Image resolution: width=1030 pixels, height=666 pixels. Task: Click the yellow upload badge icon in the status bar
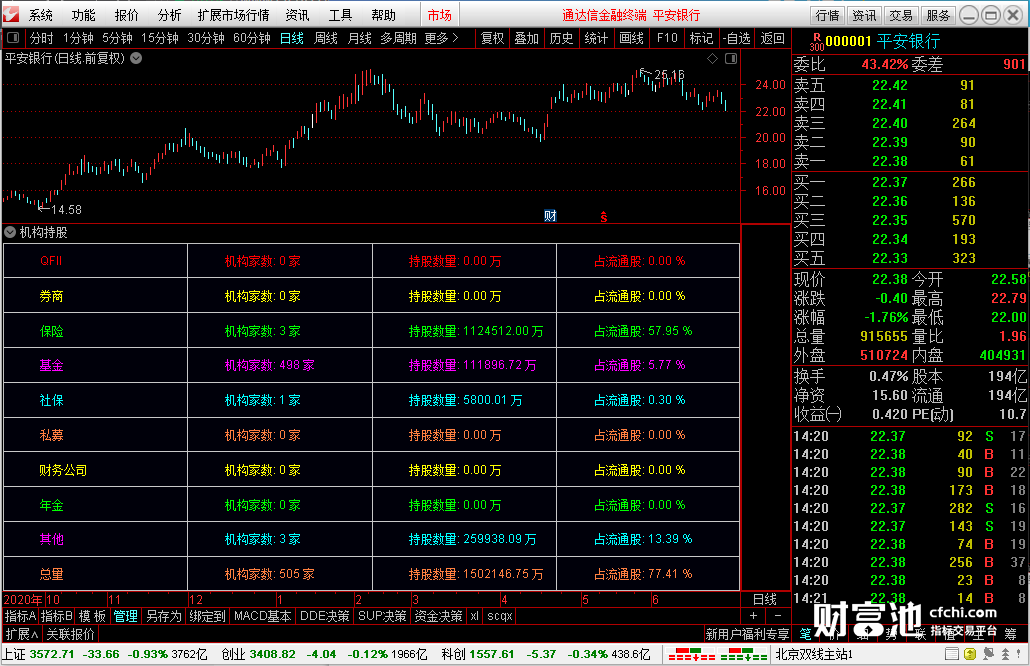(970, 654)
